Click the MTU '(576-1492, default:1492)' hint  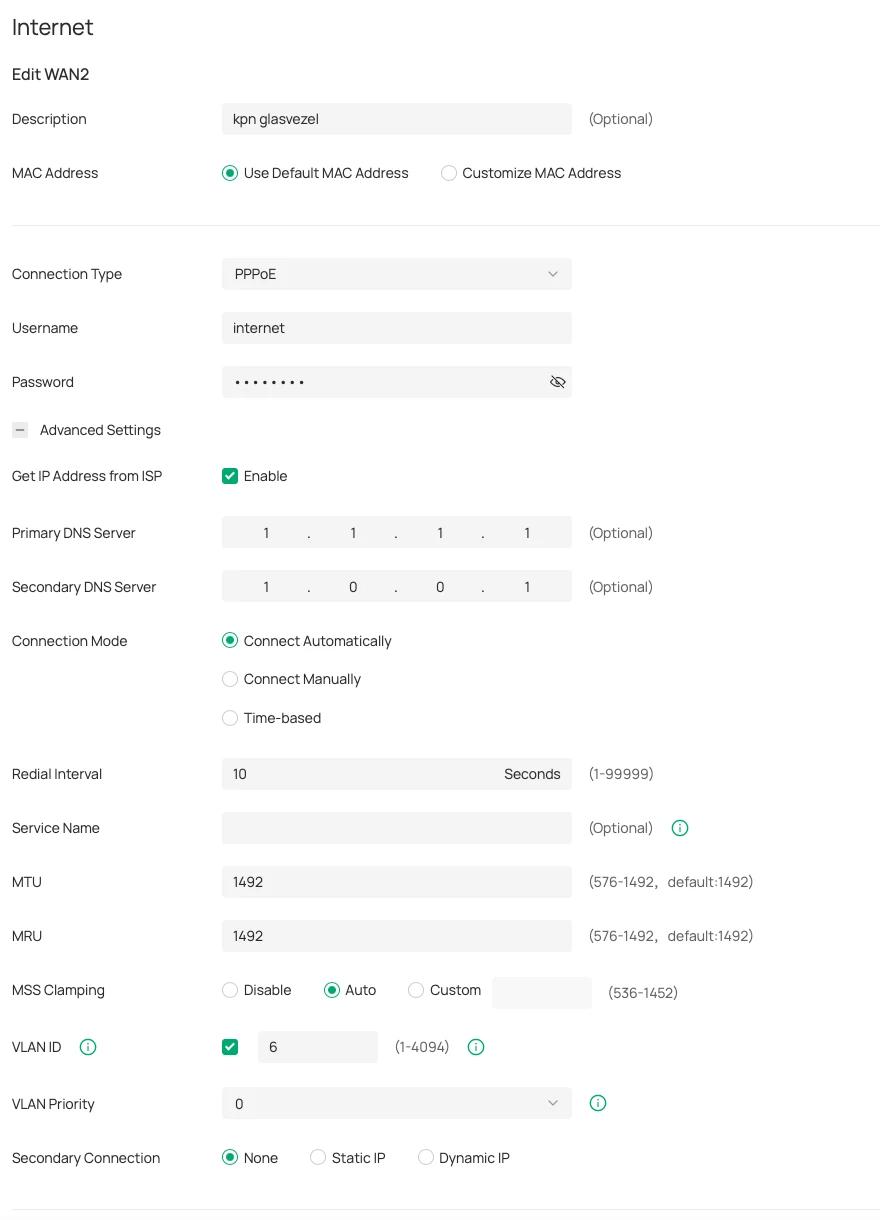pyautogui.click(x=671, y=882)
